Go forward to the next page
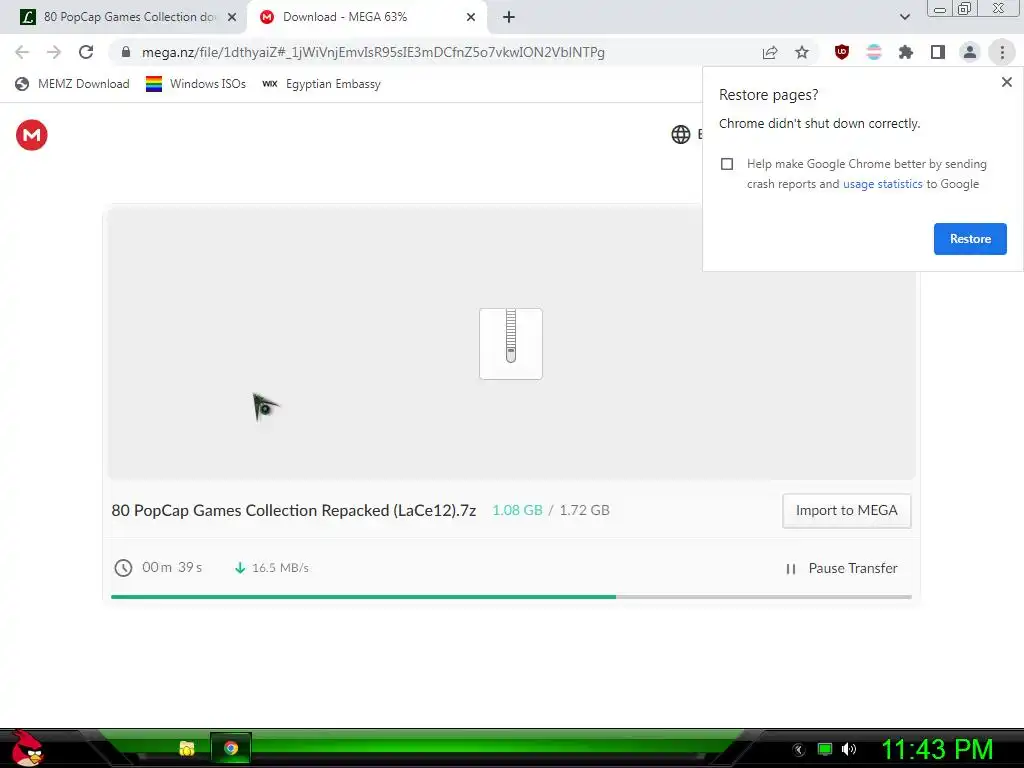1024x768 pixels. (54, 52)
